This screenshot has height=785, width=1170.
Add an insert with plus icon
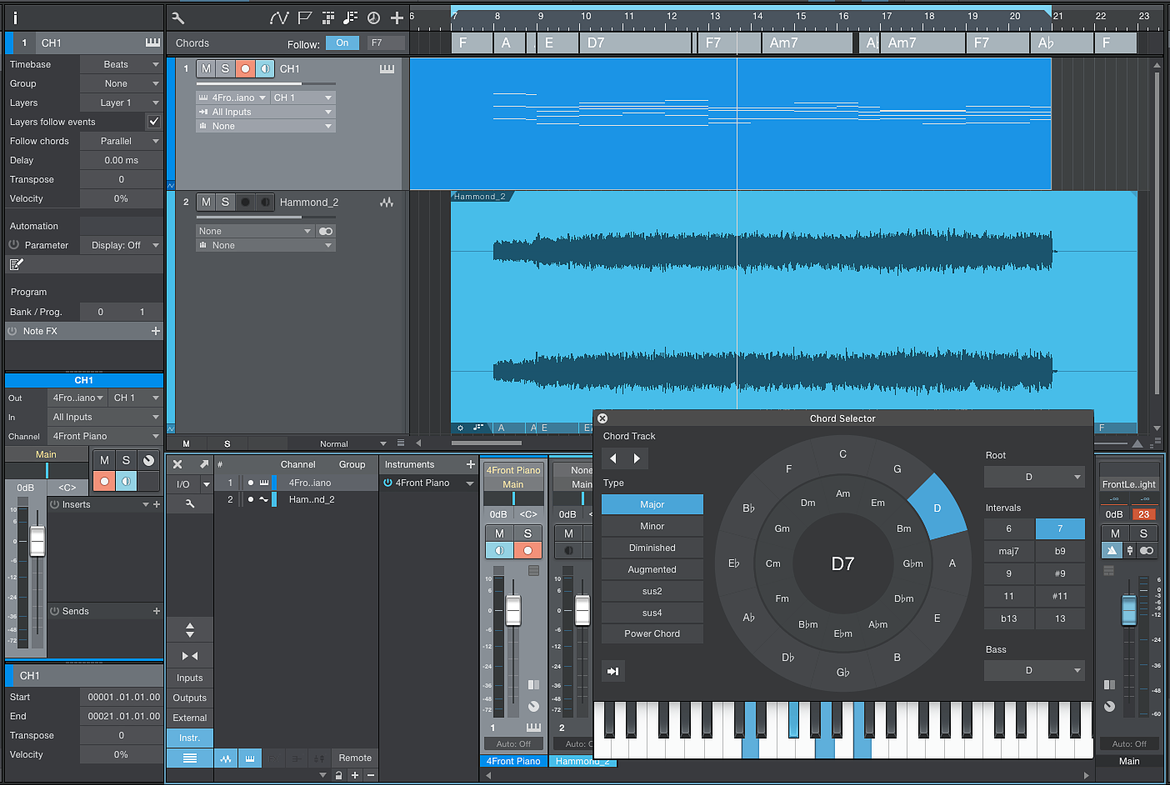(x=157, y=504)
